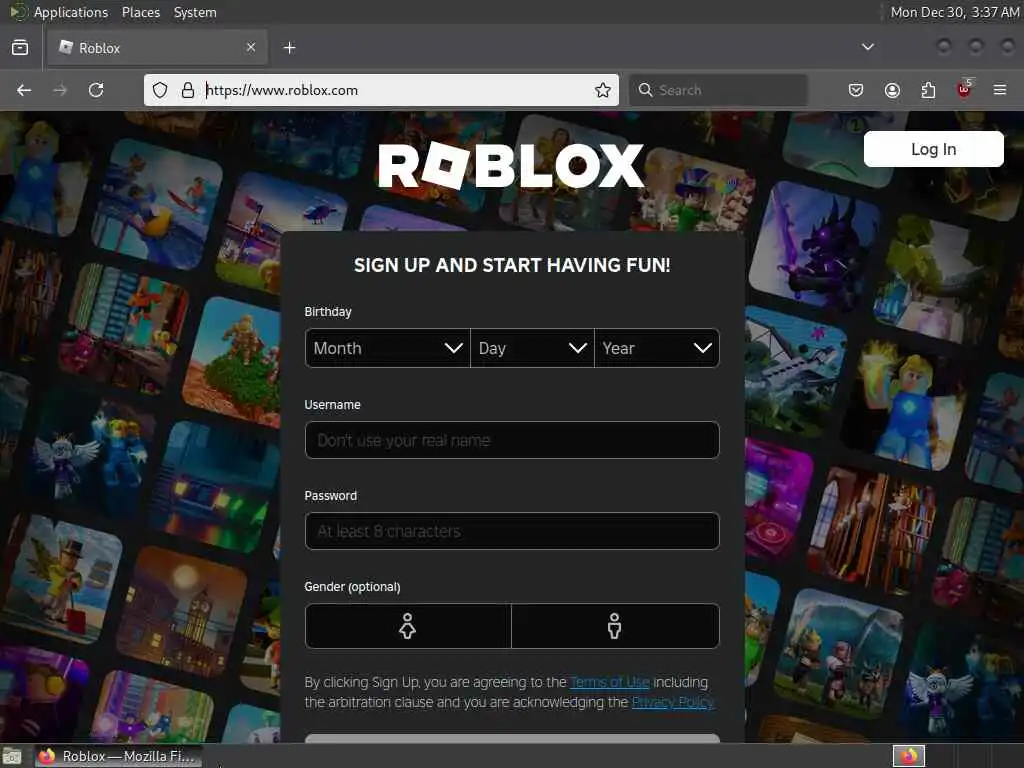Click the Roblox logo

511,166
